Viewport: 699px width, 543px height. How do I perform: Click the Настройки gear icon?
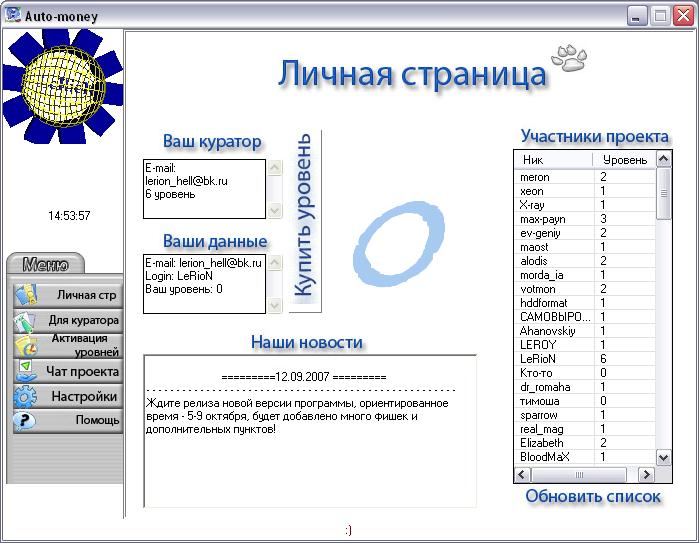(25, 396)
